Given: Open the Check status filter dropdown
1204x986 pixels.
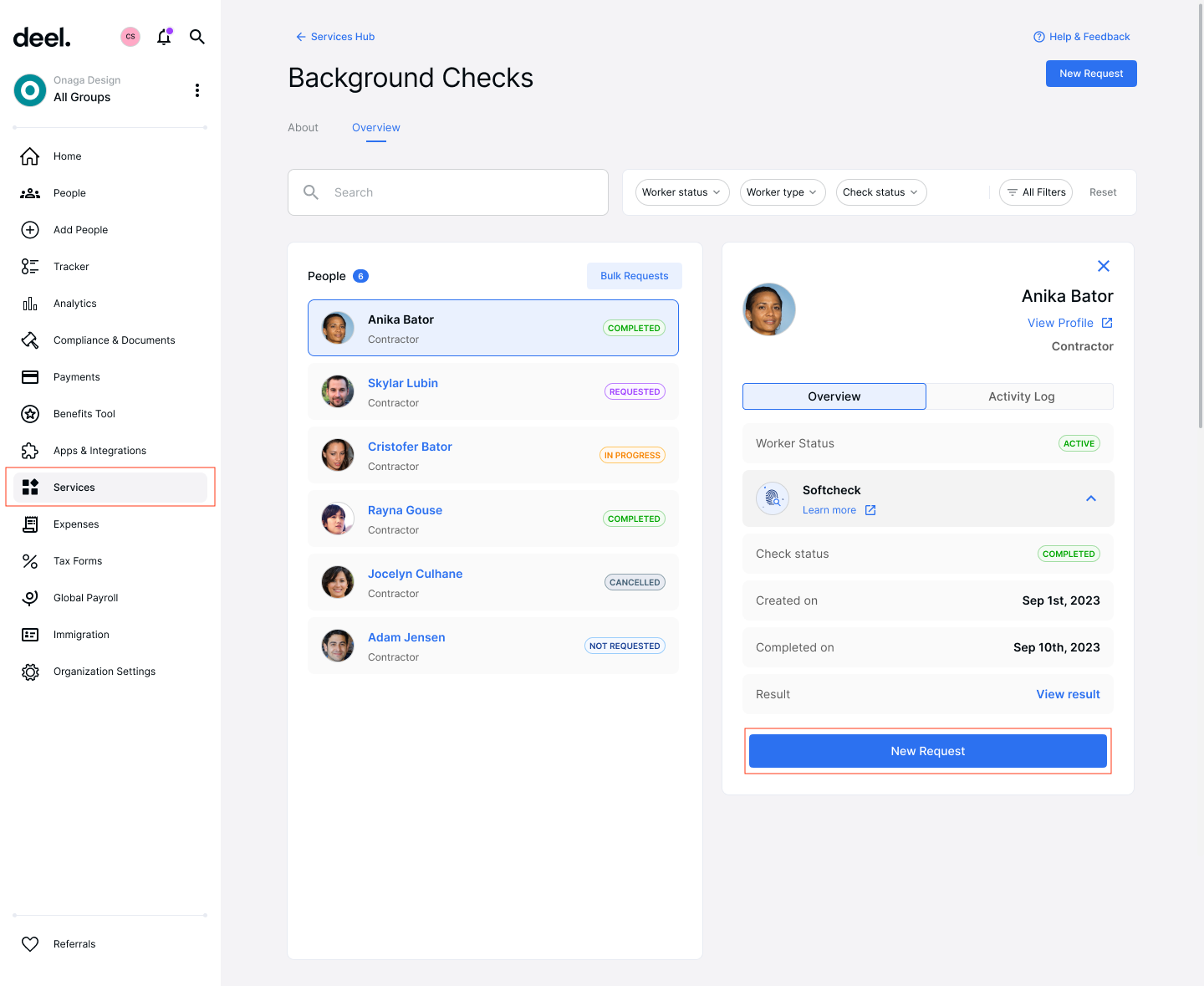Looking at the screenshot, I should click(881, 192).
